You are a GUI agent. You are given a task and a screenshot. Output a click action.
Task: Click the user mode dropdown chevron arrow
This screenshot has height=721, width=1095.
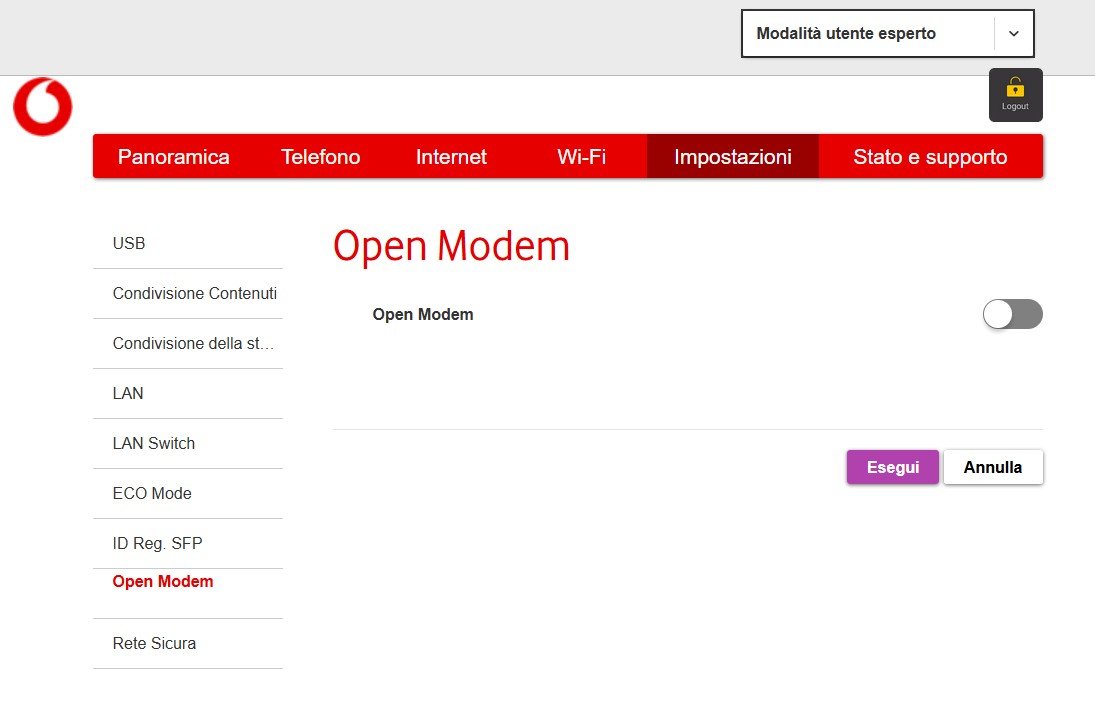pos(1014,34)
